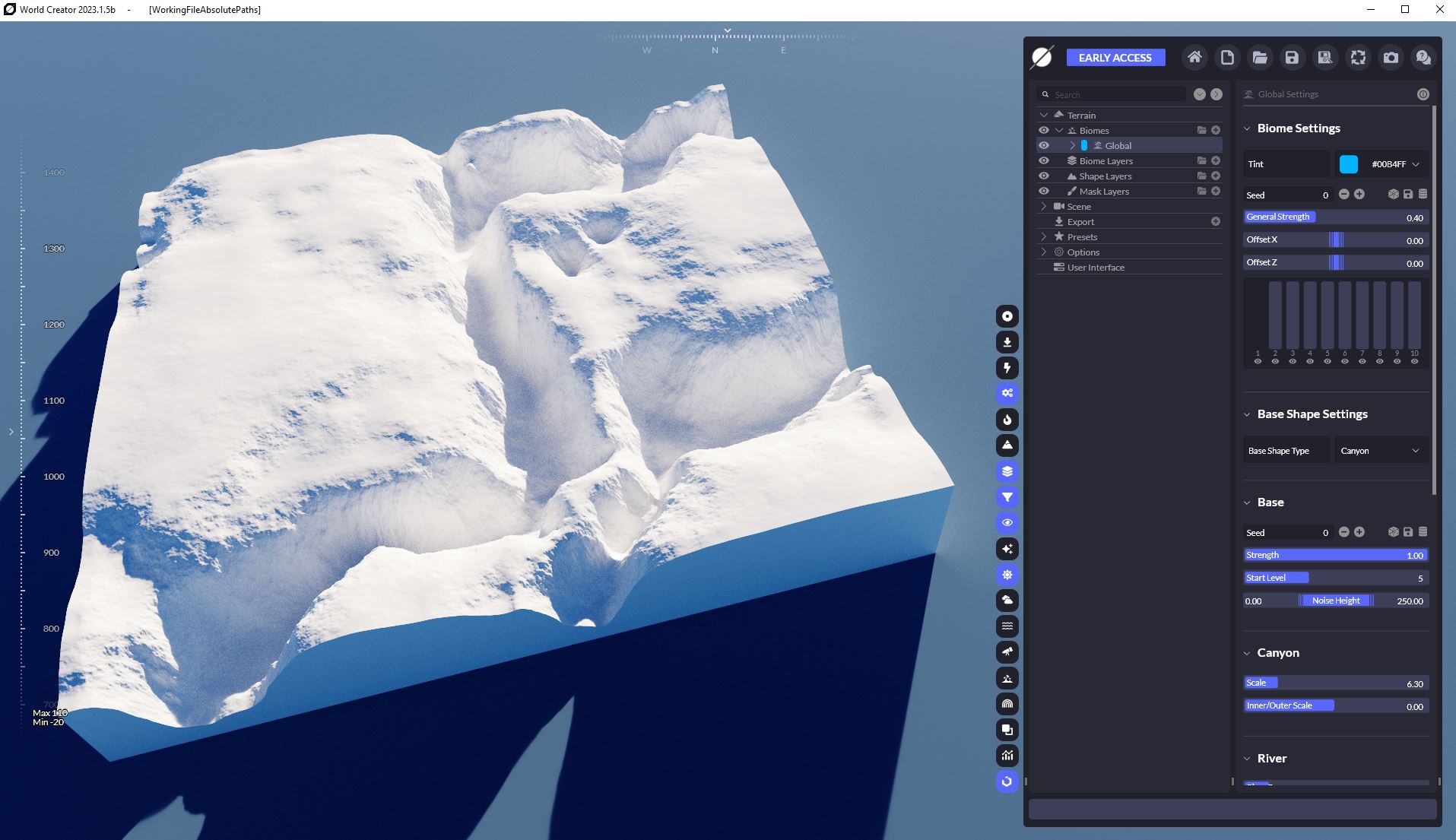Toggle visibility eye for Biome Layers

pyautogui.click(x=1044, y=161)
